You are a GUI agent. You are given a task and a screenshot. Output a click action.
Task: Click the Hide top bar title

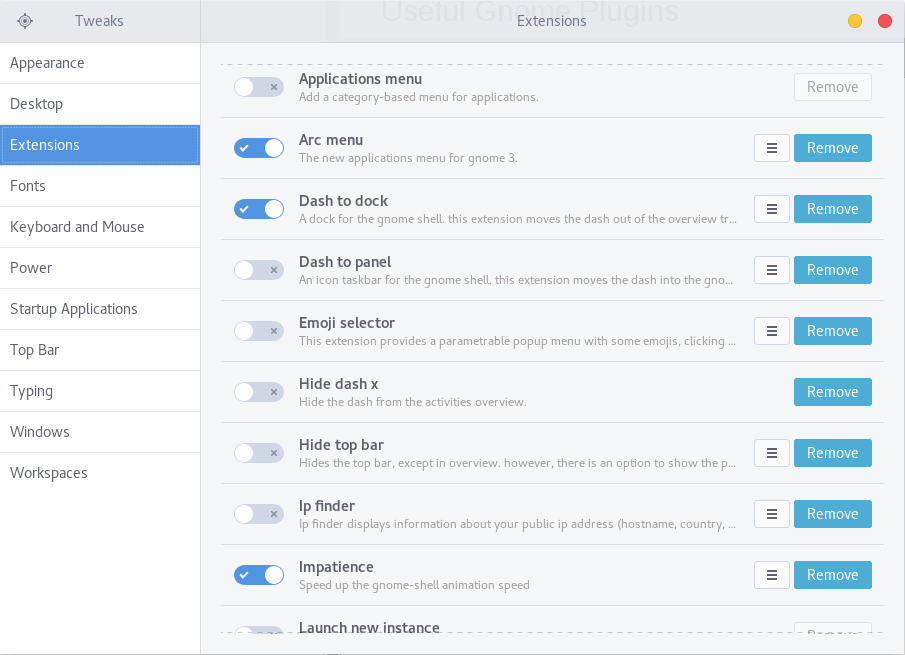(341, 446)
